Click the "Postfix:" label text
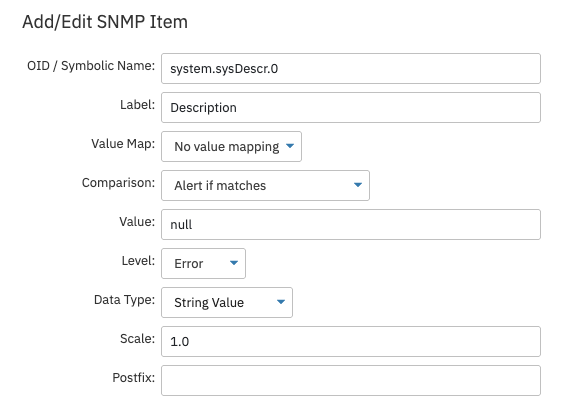The image size is (572, 410). pos(134,378)
